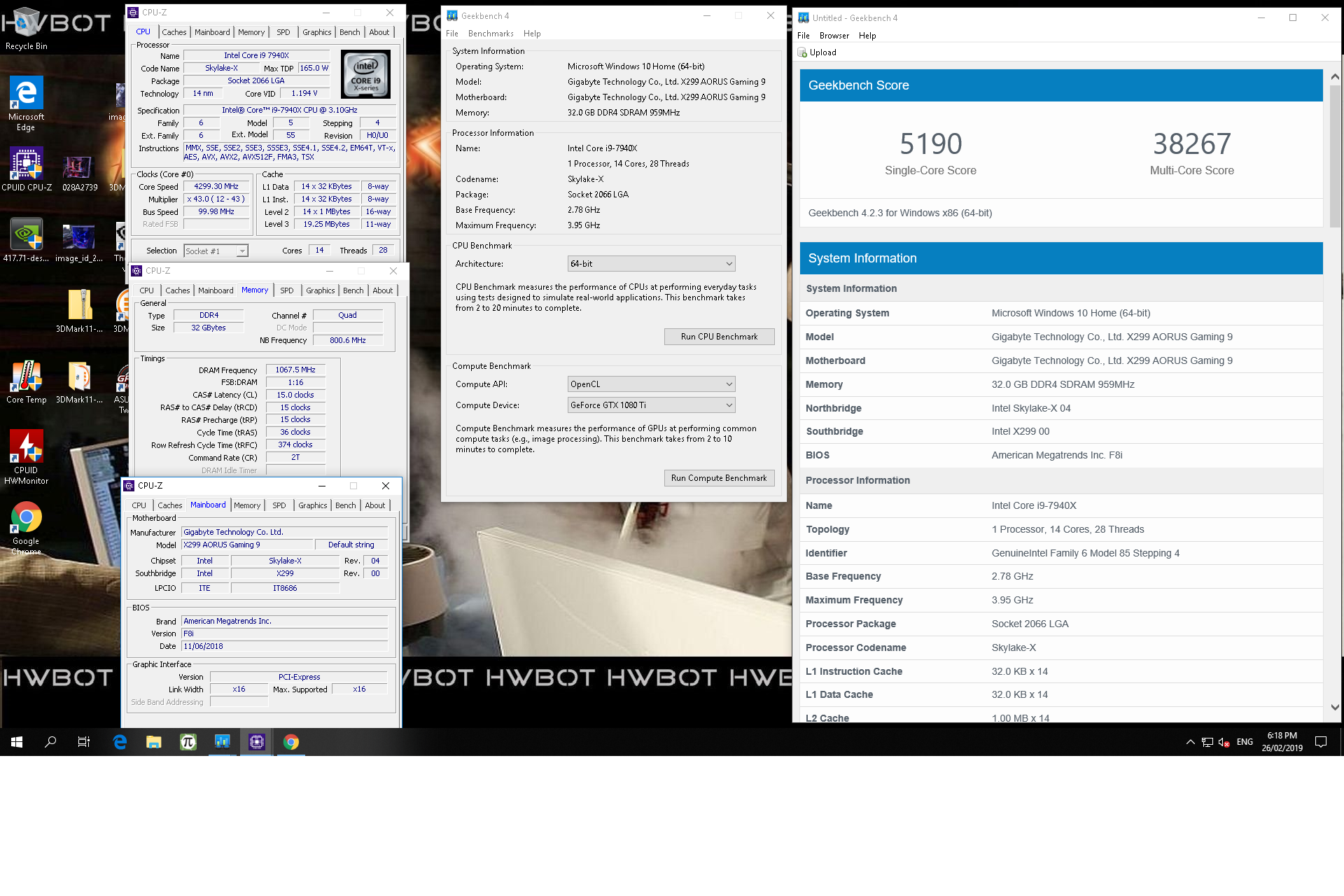Open Help menu in Untitled Geekbench window
1344x896 pixels.
(x=867, y=36)
